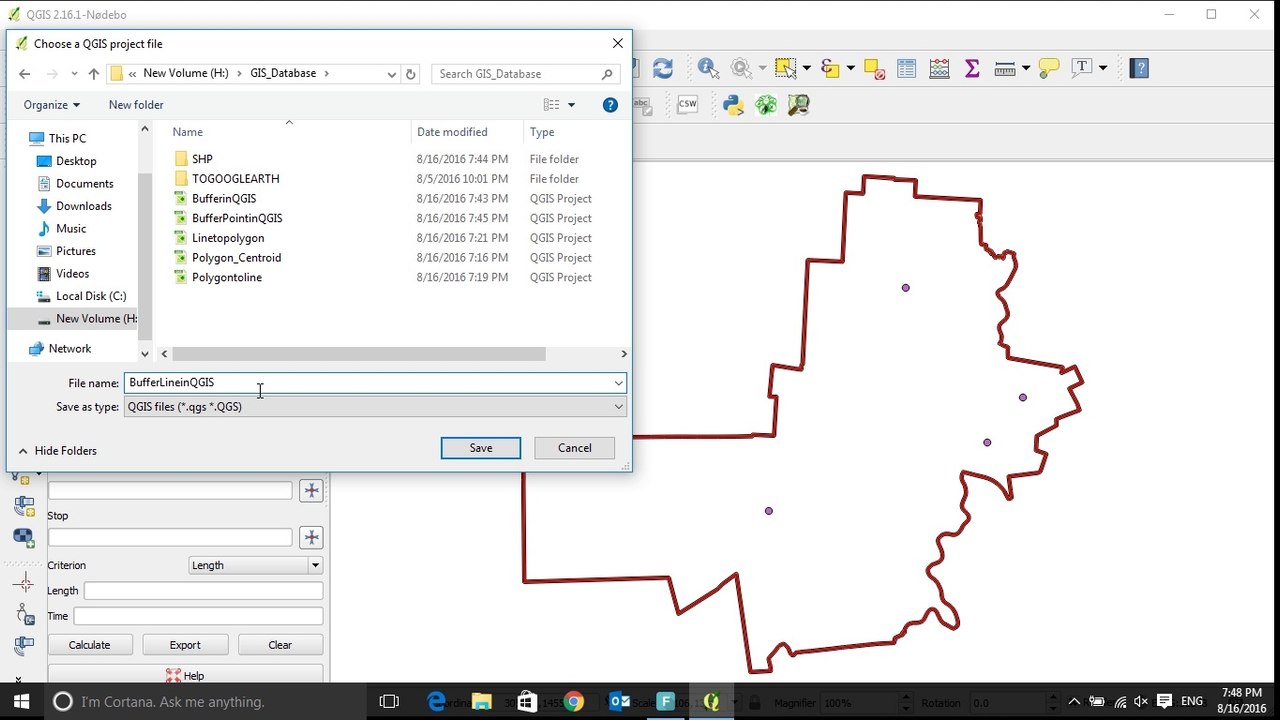
Task: Expand the Criterion Length dropdown
Action: [x=315, y=565]
